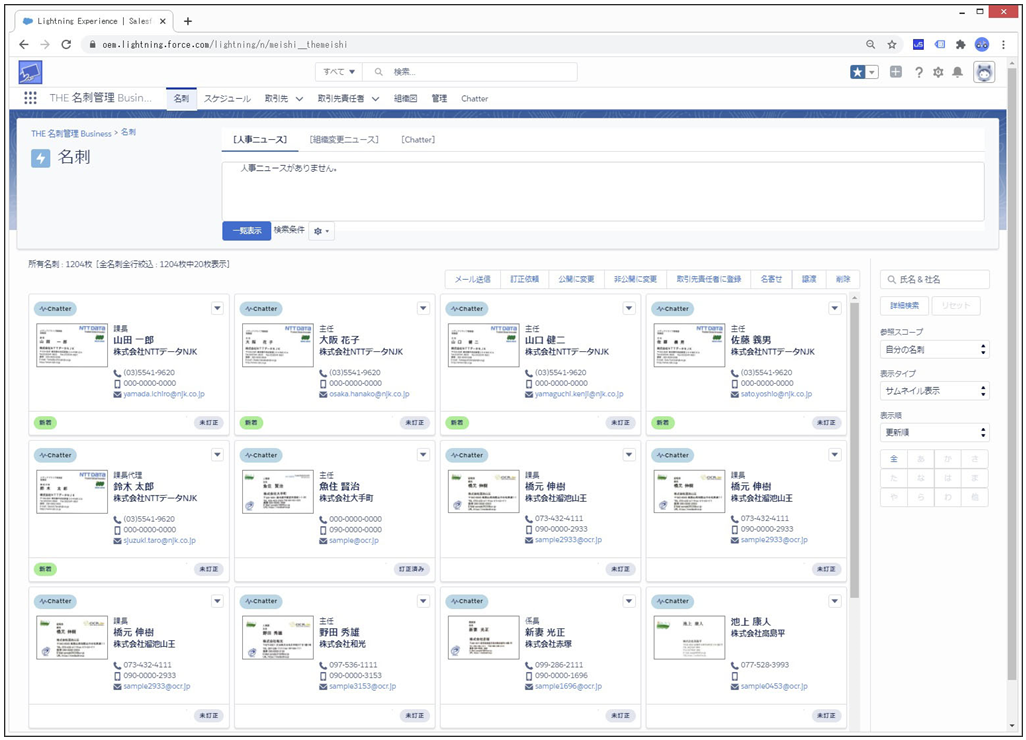Switch to the [Chatter] news tab

[x=418, y=140]
